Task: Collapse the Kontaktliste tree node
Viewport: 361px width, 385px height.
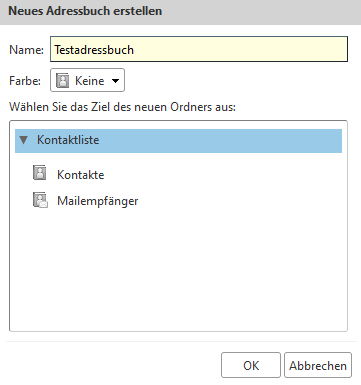Action: coord(23,140)
